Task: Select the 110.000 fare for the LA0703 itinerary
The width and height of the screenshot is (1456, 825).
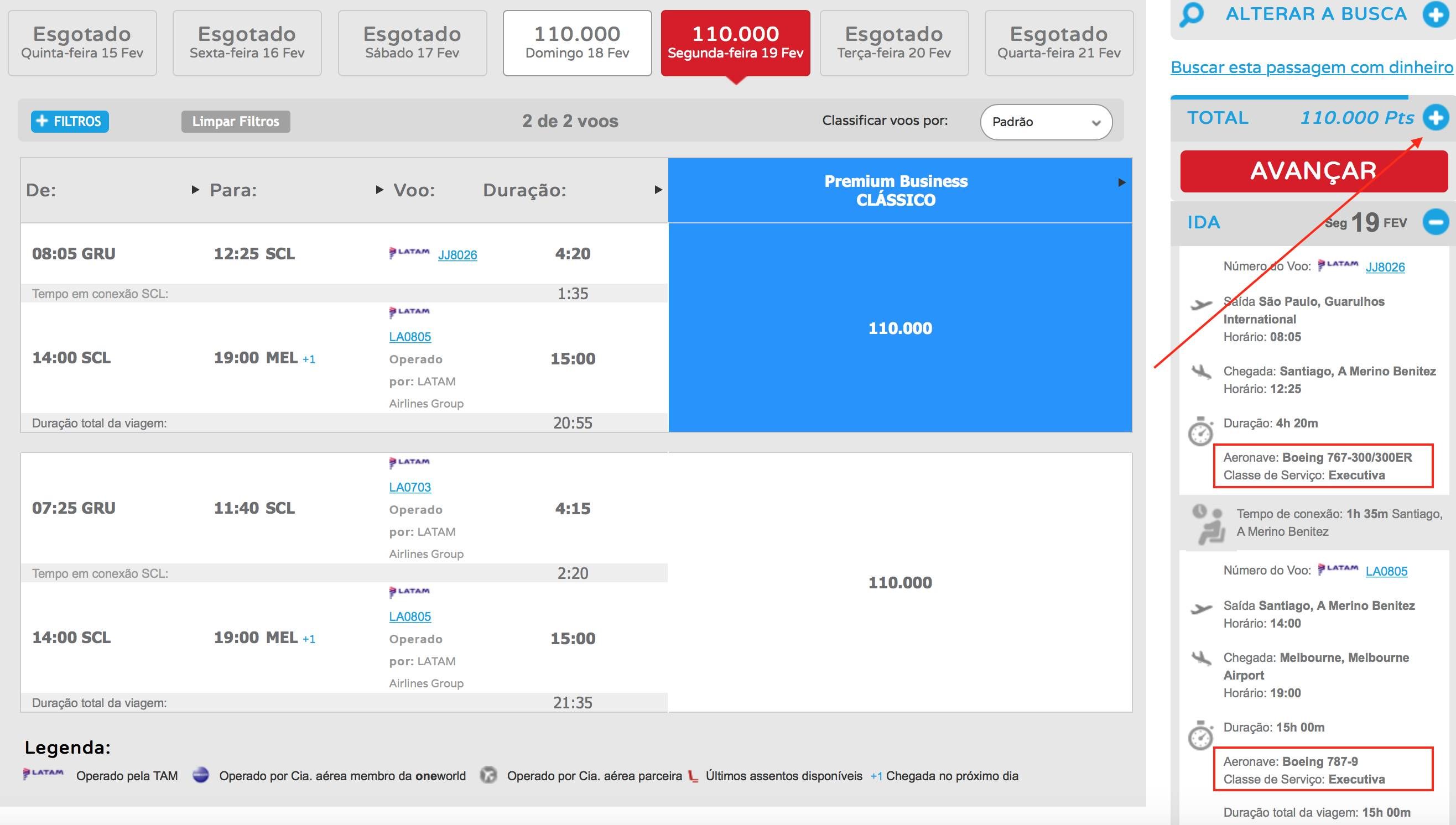Action: click(900, 582)
